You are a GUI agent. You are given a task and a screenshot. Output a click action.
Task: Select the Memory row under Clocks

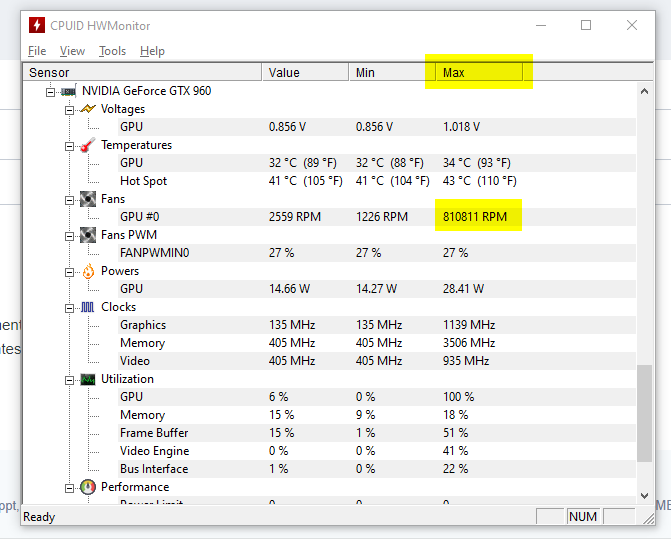coord(377,343)
